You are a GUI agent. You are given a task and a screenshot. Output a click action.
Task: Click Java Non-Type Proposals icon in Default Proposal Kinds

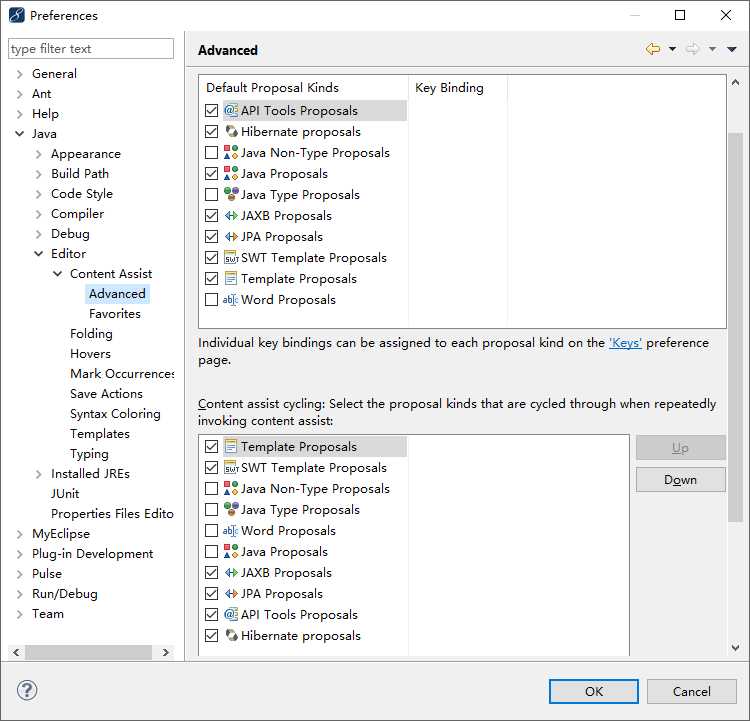coord(231,153)
